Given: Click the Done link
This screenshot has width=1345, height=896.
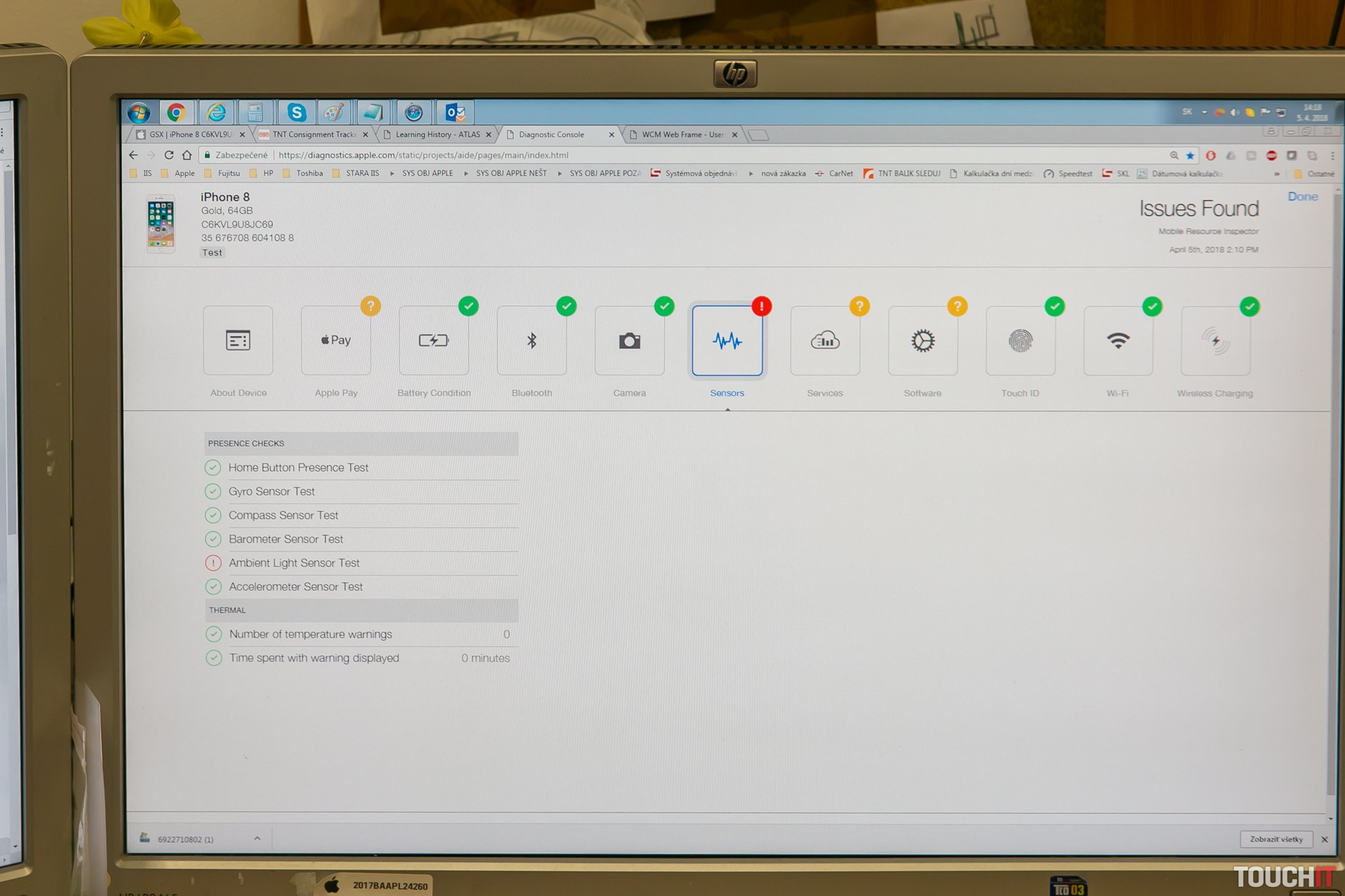Looking at the screenshot, I should (x=1302, y=197).
